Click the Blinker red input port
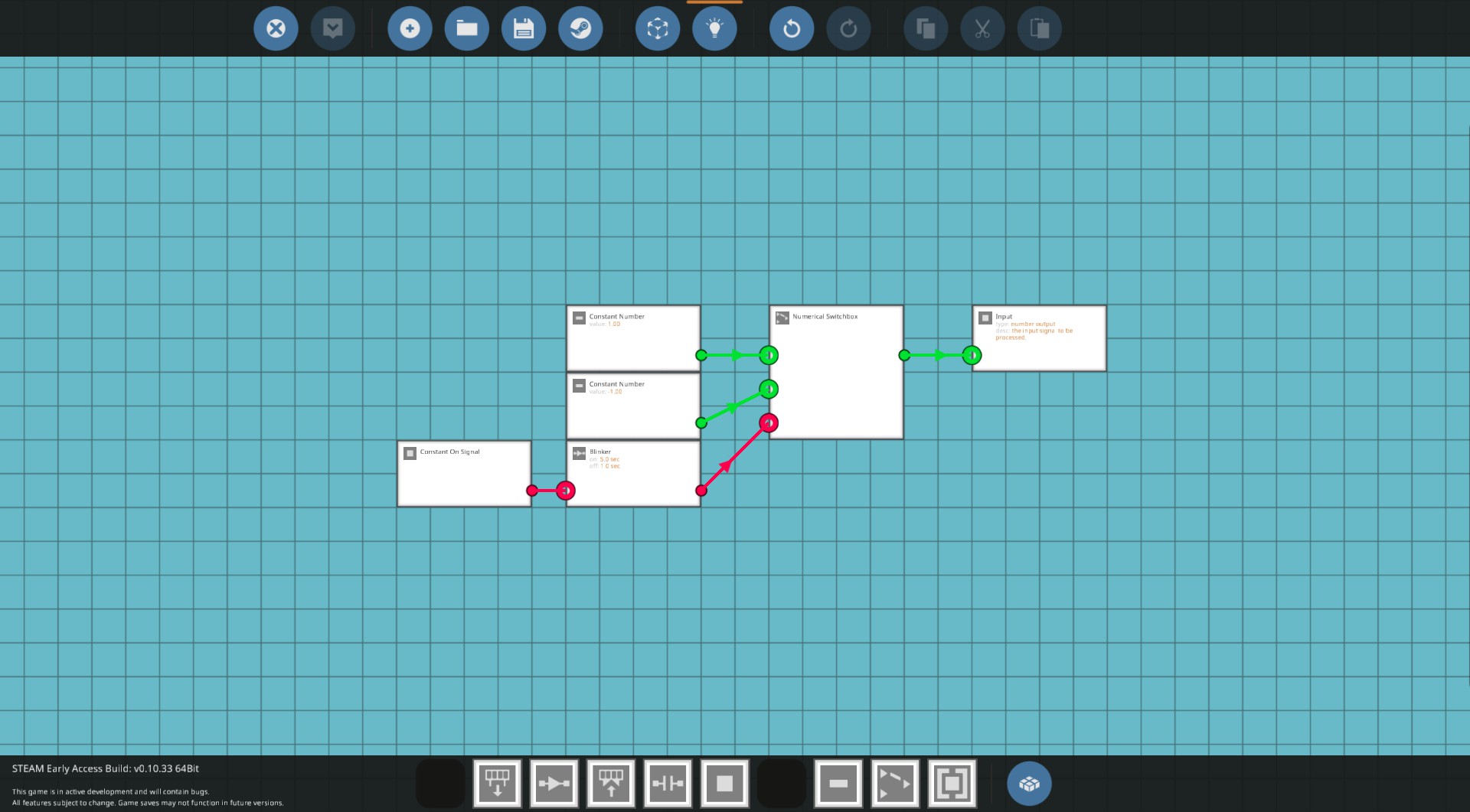Image resolution: width=1470 pixels, height=812 pixels. pos(565,491)
